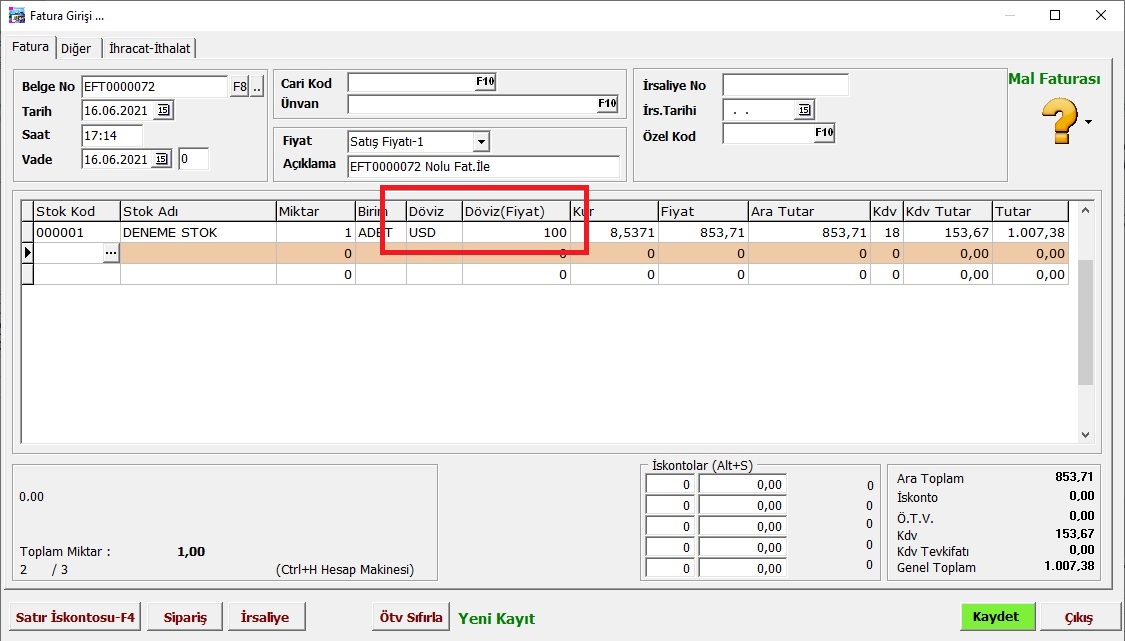The image size is (1125, 641).
Task: Click the Ötv Sıfırla button
Action: (x=411, y=617)
